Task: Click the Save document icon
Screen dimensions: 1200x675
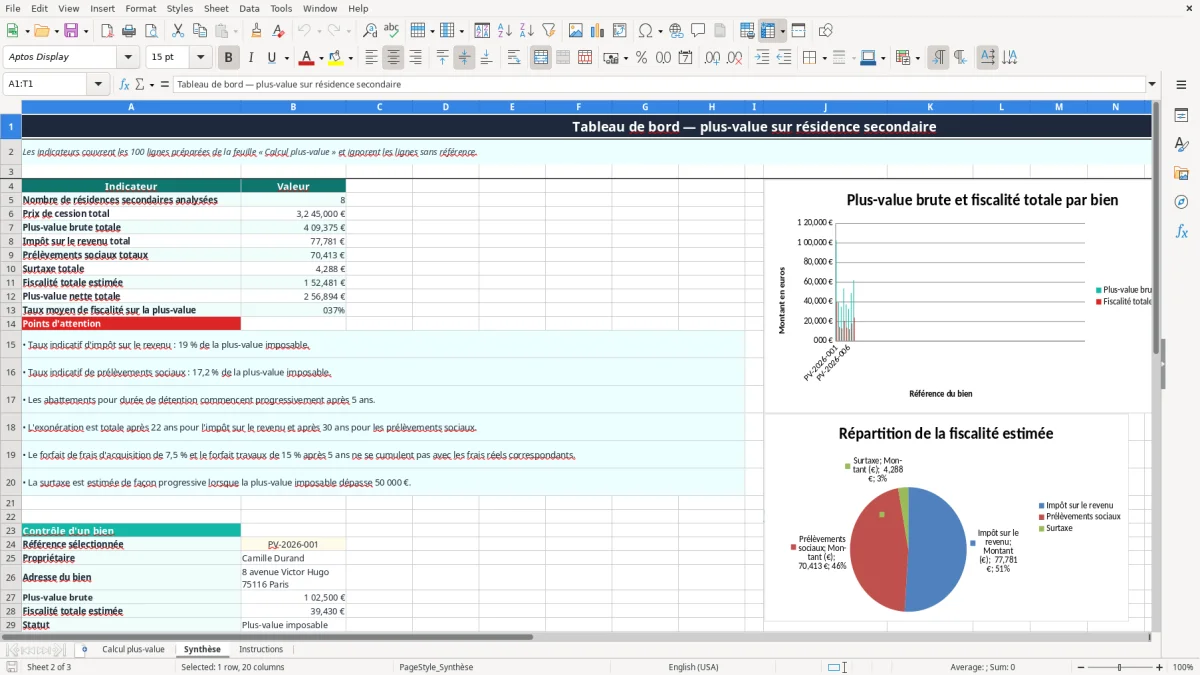Action: point(71,31)
